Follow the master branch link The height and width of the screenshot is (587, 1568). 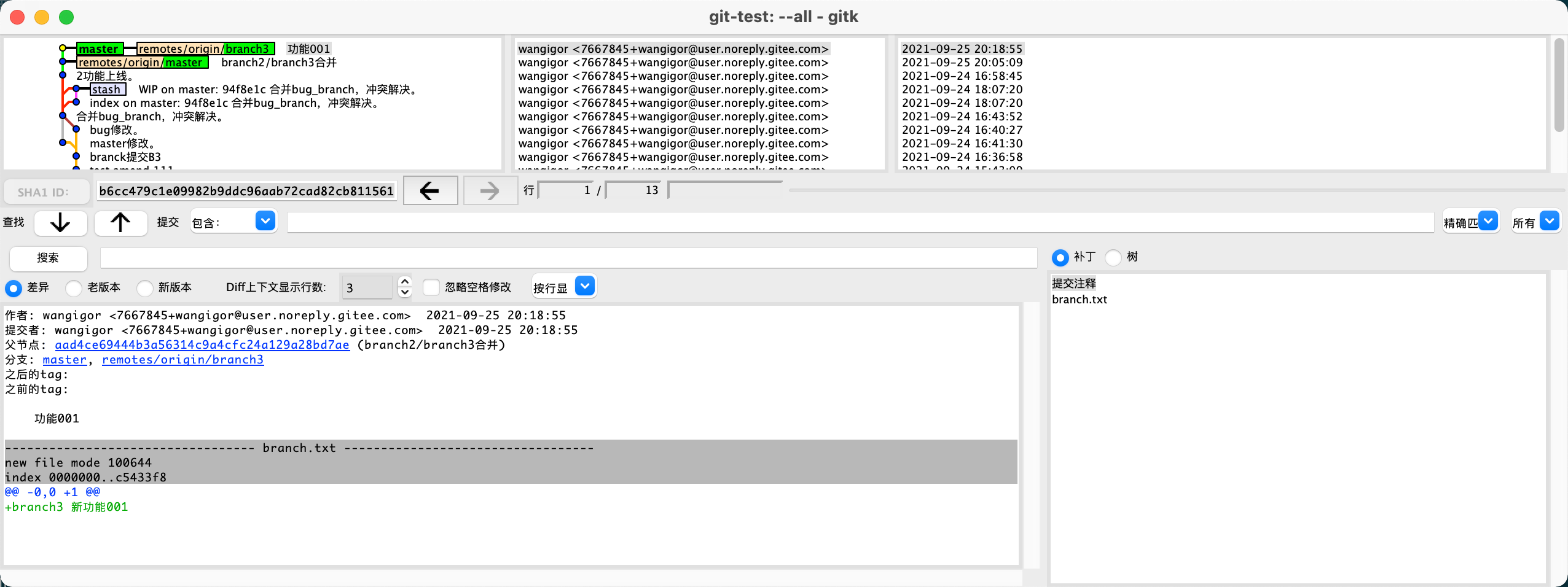[x=65, y=360]
